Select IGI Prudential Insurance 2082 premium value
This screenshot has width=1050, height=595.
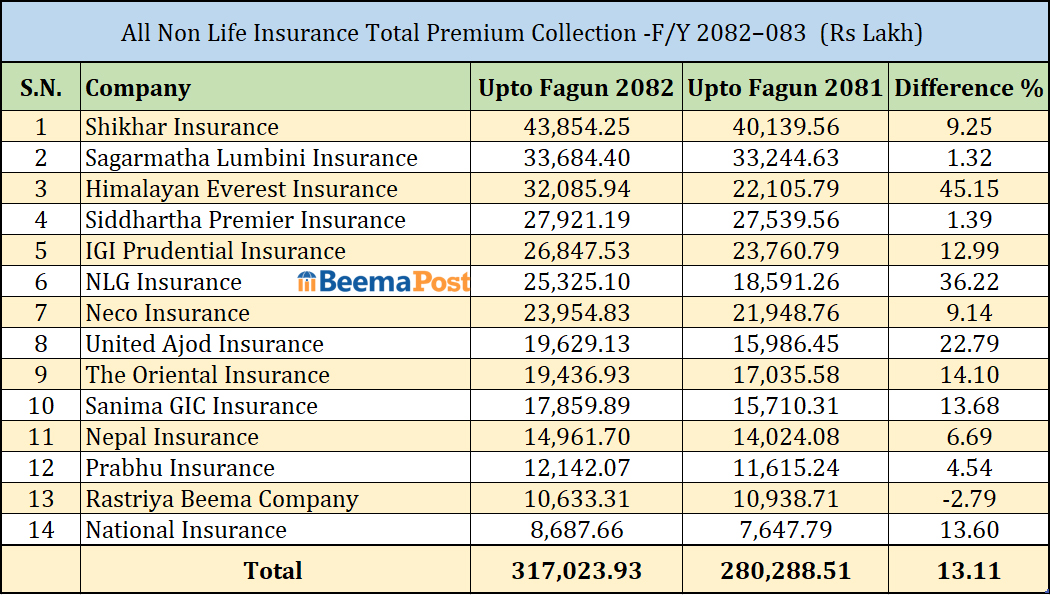click(x=576, y=251)
